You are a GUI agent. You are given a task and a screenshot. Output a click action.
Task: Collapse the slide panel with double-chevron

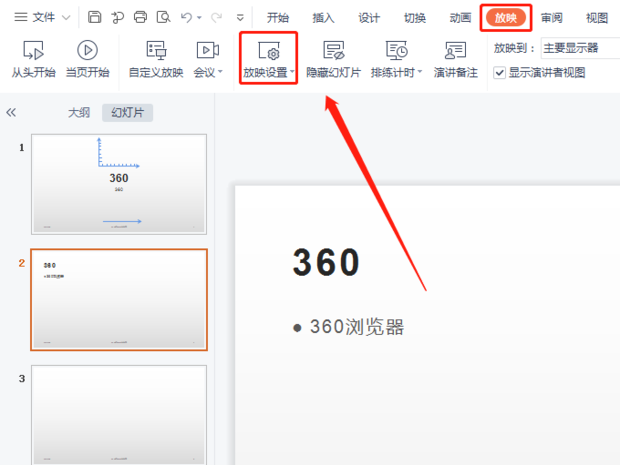pos(11,113)
